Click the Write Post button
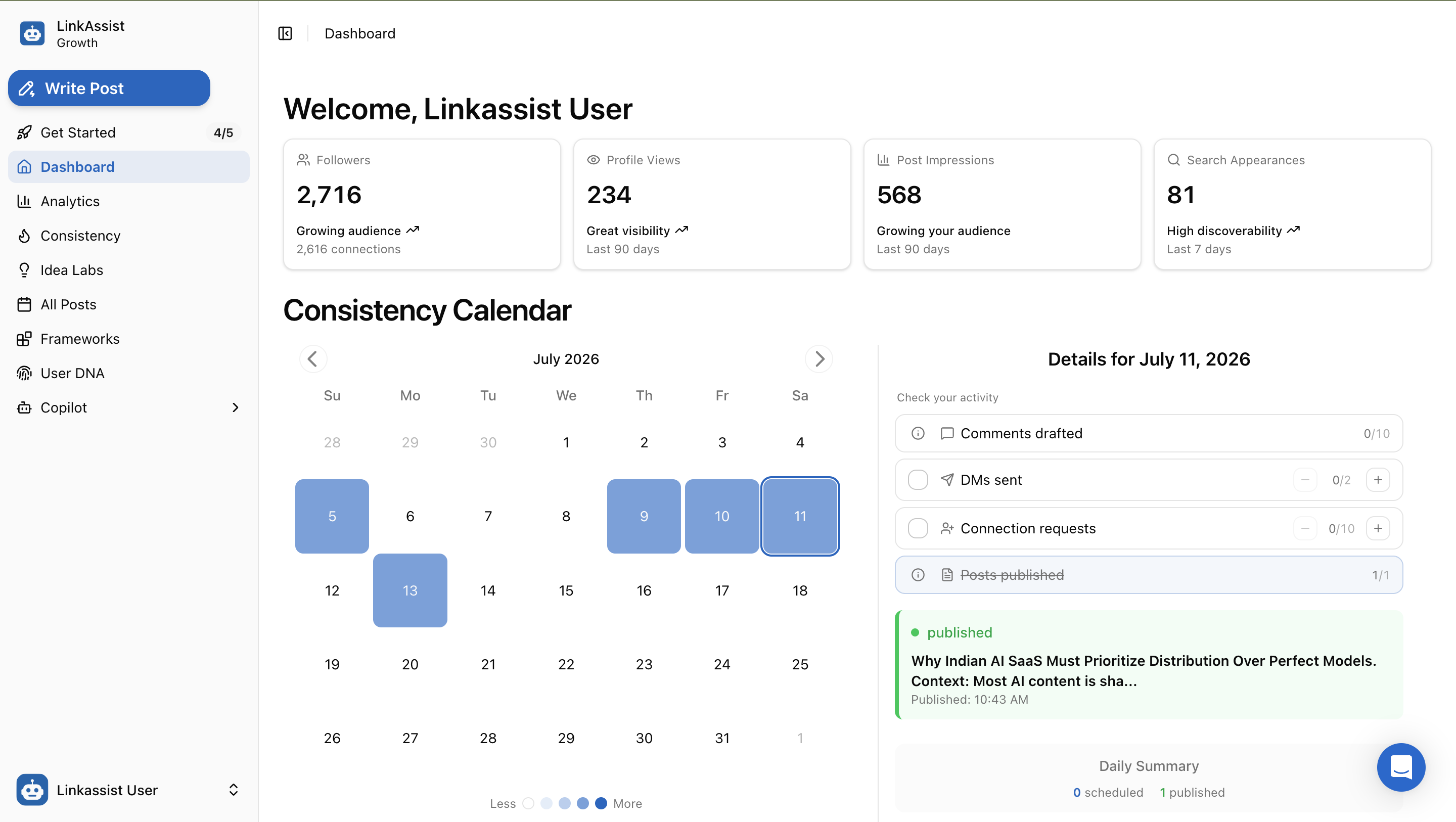 pos(109,88)
